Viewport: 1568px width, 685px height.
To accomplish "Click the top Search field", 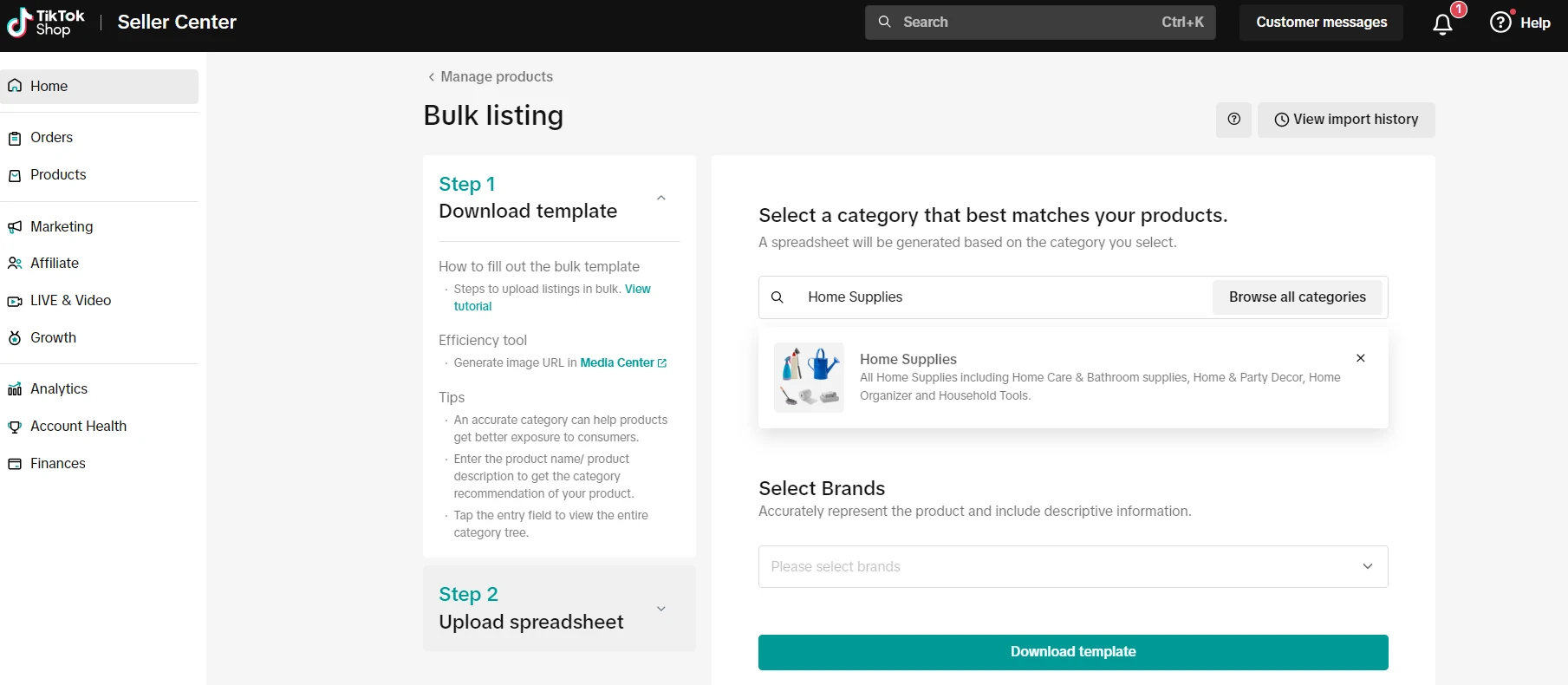I will pyautogui.click(x=1039, y=23).
